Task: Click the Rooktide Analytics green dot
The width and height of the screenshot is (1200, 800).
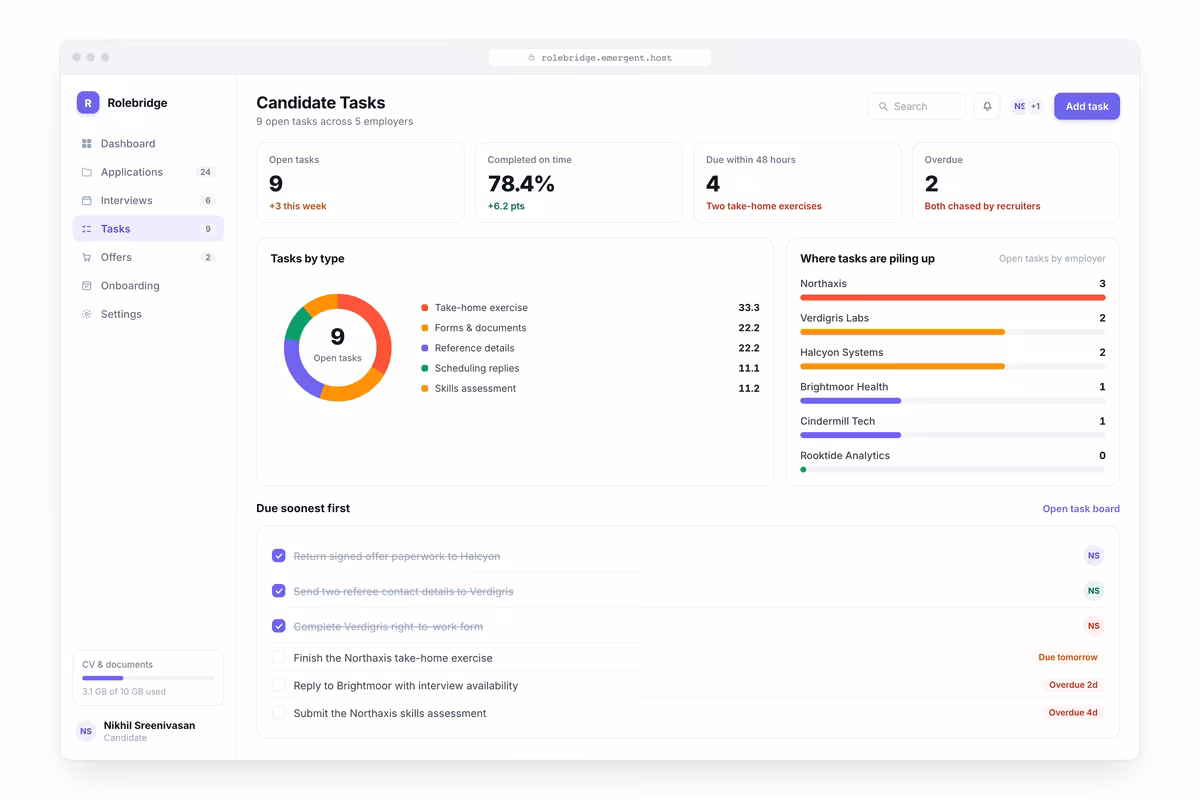Action: 803,469
